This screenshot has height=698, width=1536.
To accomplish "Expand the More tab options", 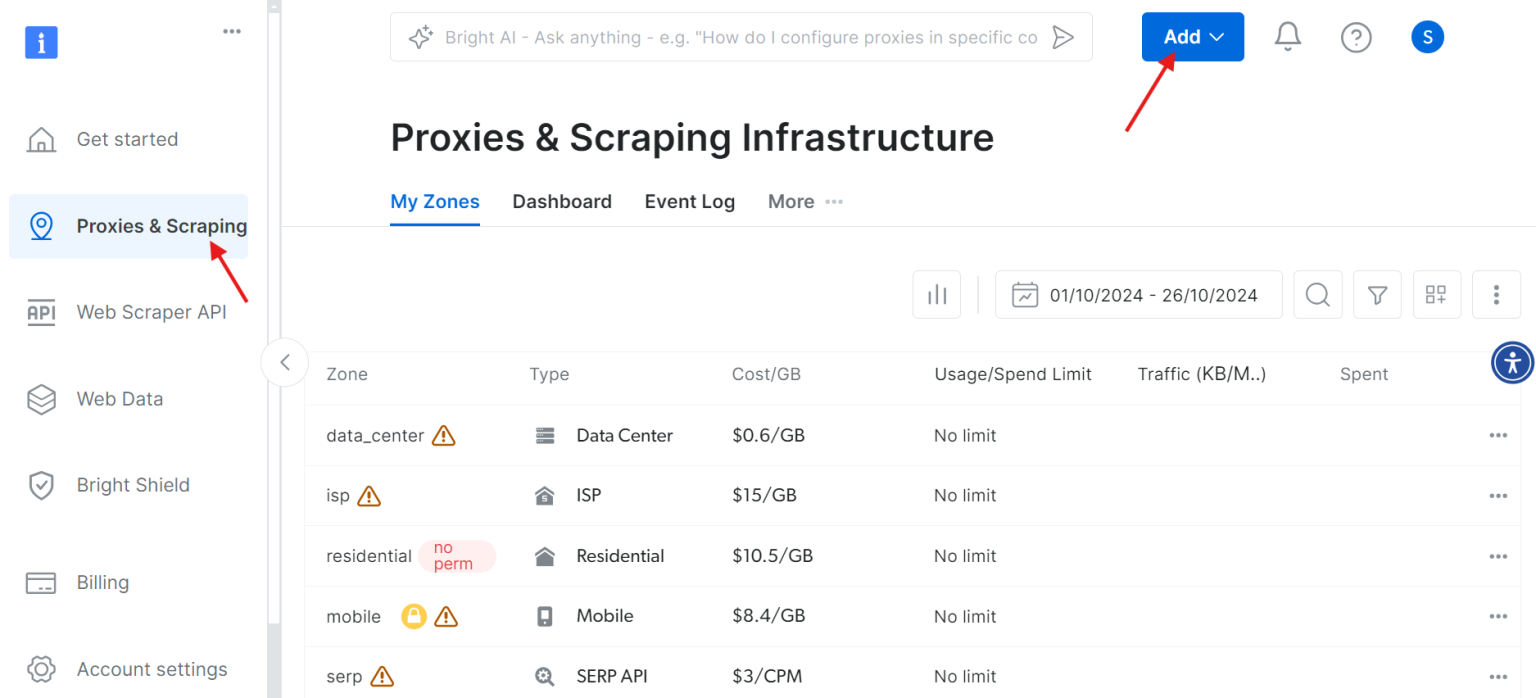I will (805, 202).
